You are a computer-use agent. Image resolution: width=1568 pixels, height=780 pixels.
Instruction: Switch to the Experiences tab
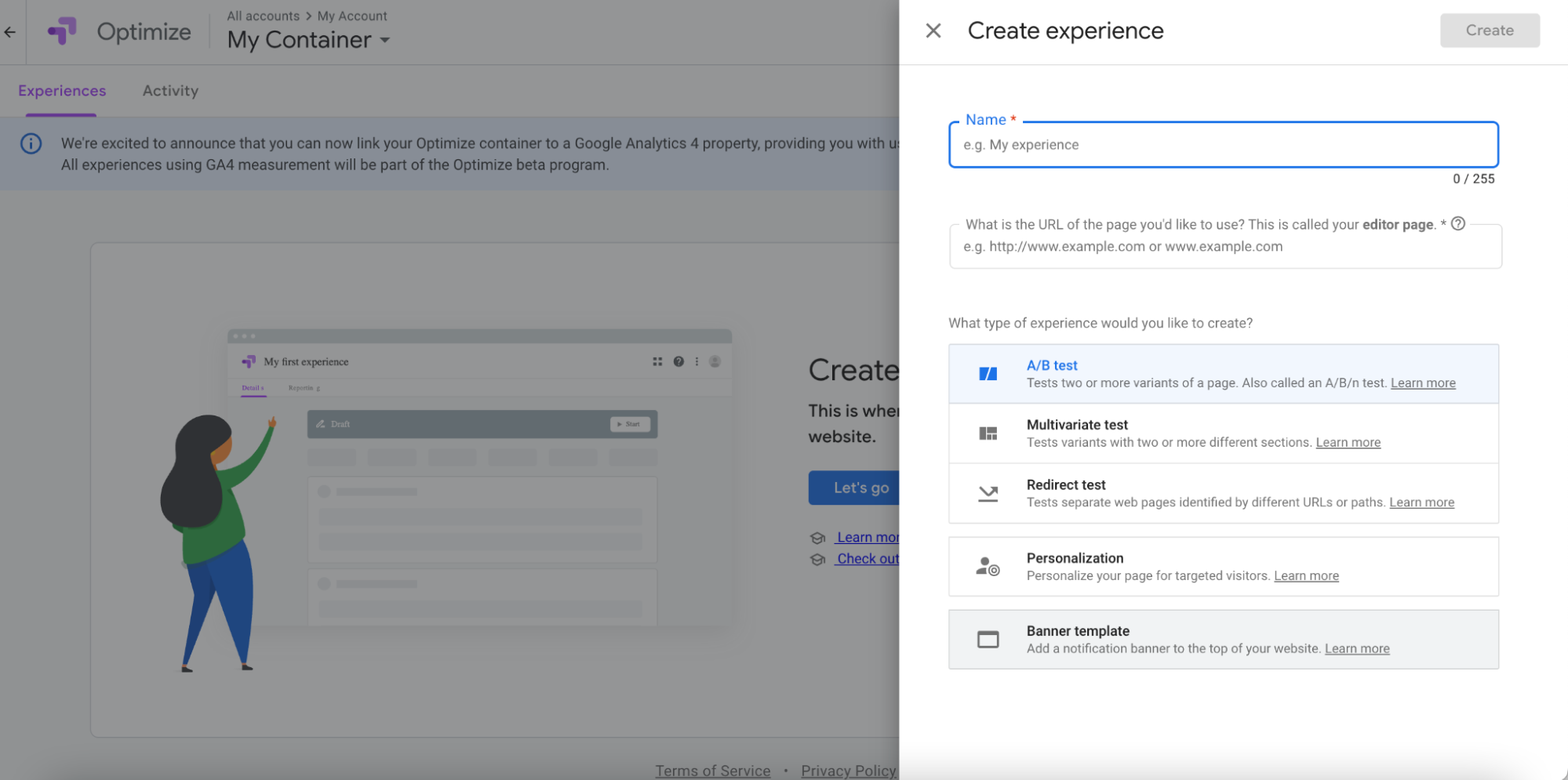(x=62, y=91)
